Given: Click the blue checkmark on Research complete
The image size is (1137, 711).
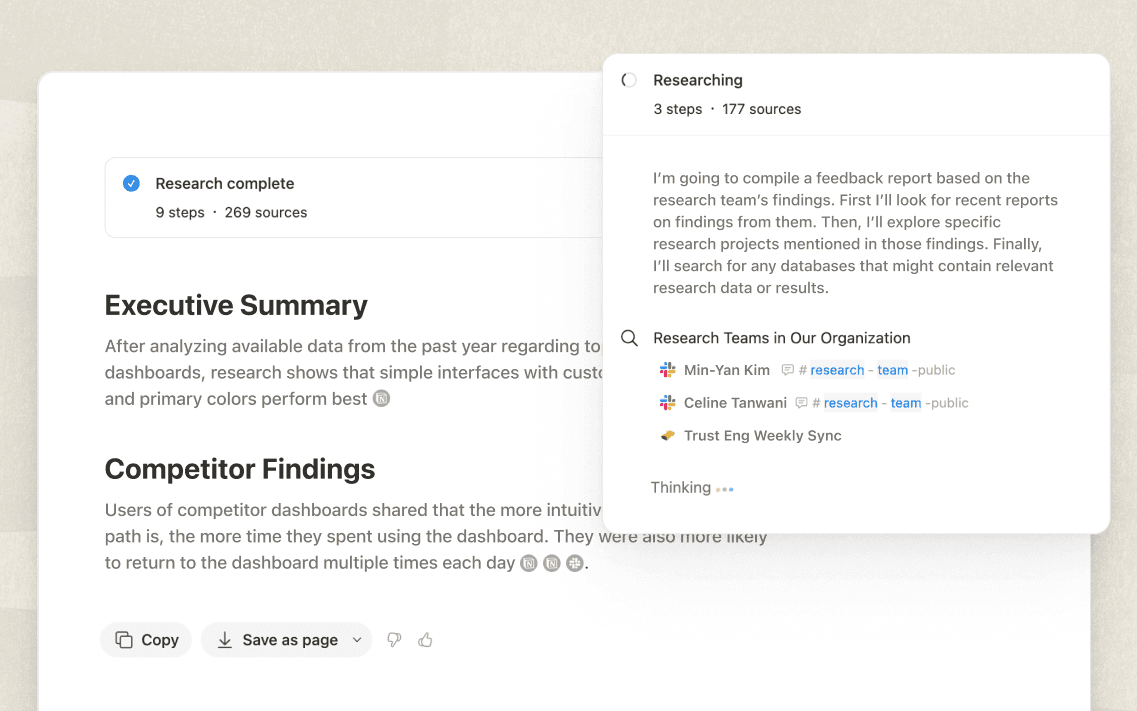Looking at the screenshot, I should click(x=131, y=183).
